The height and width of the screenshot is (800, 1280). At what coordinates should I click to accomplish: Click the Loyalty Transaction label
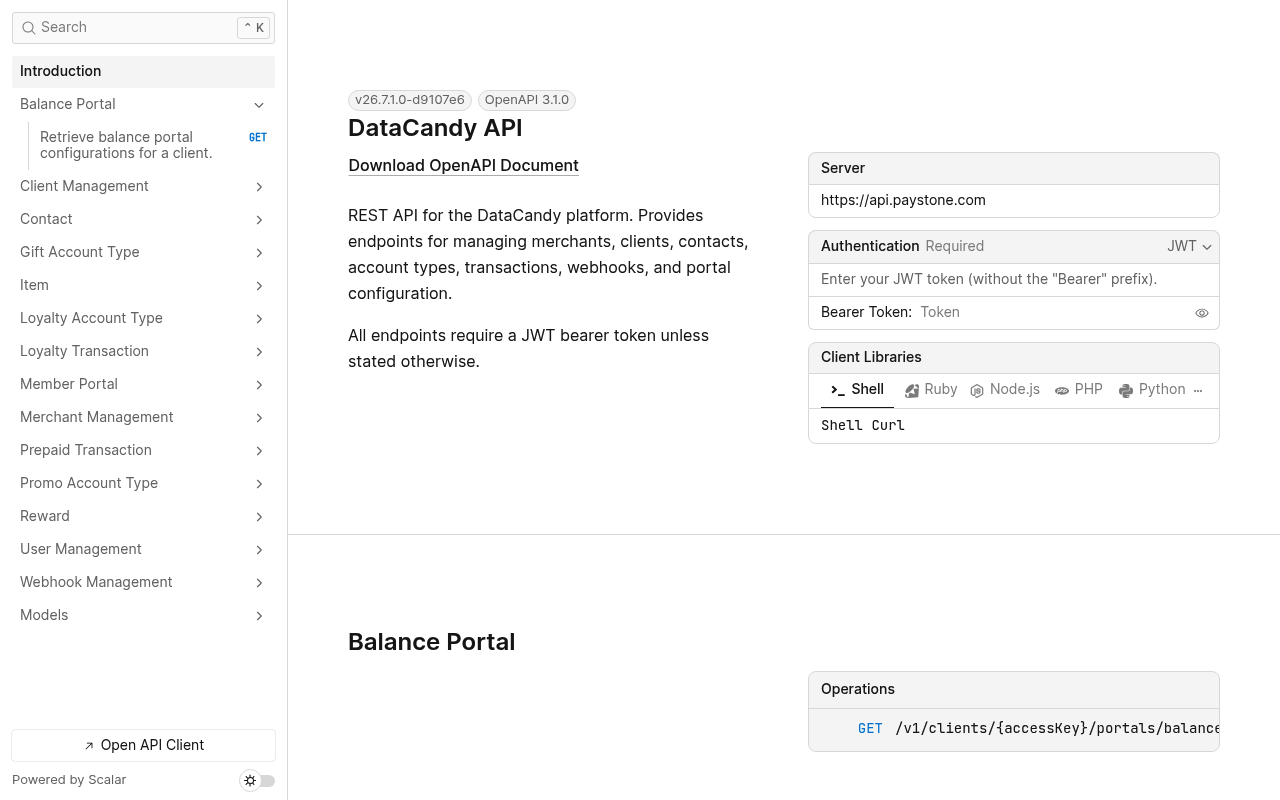(84, 352)
